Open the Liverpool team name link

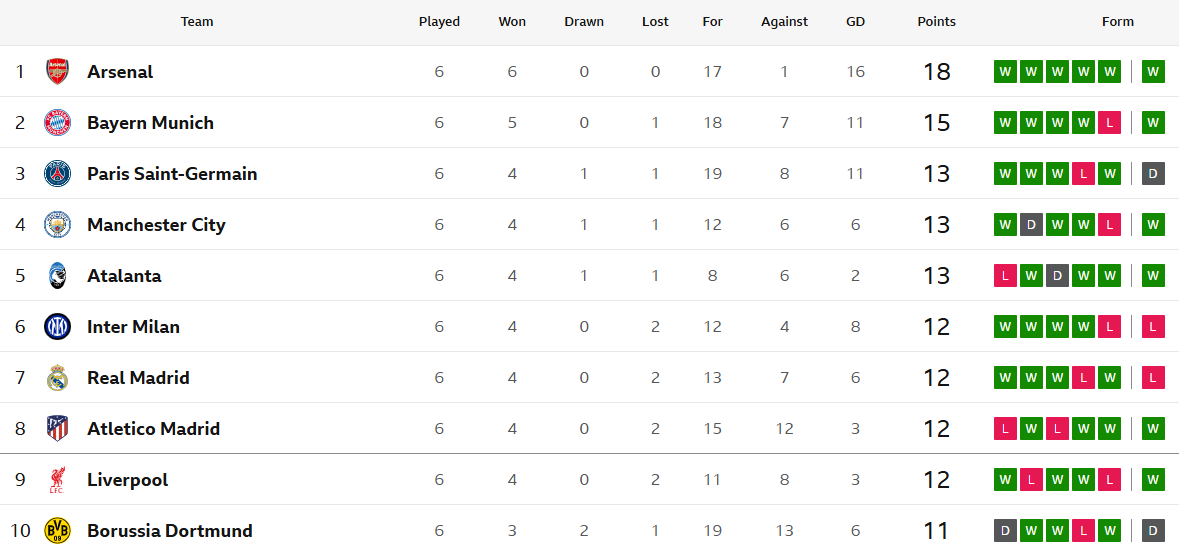point(127,480)
